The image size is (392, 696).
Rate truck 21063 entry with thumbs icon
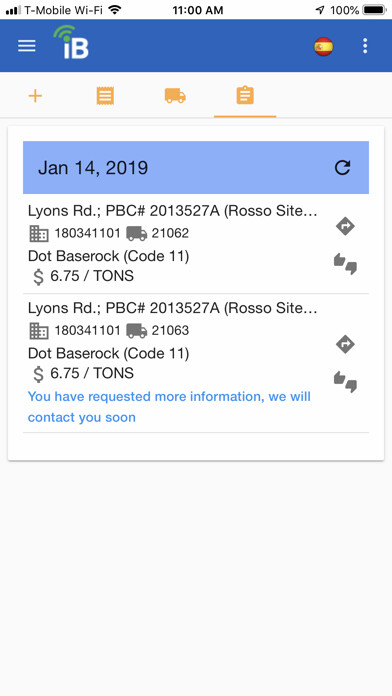pos(345,382)
